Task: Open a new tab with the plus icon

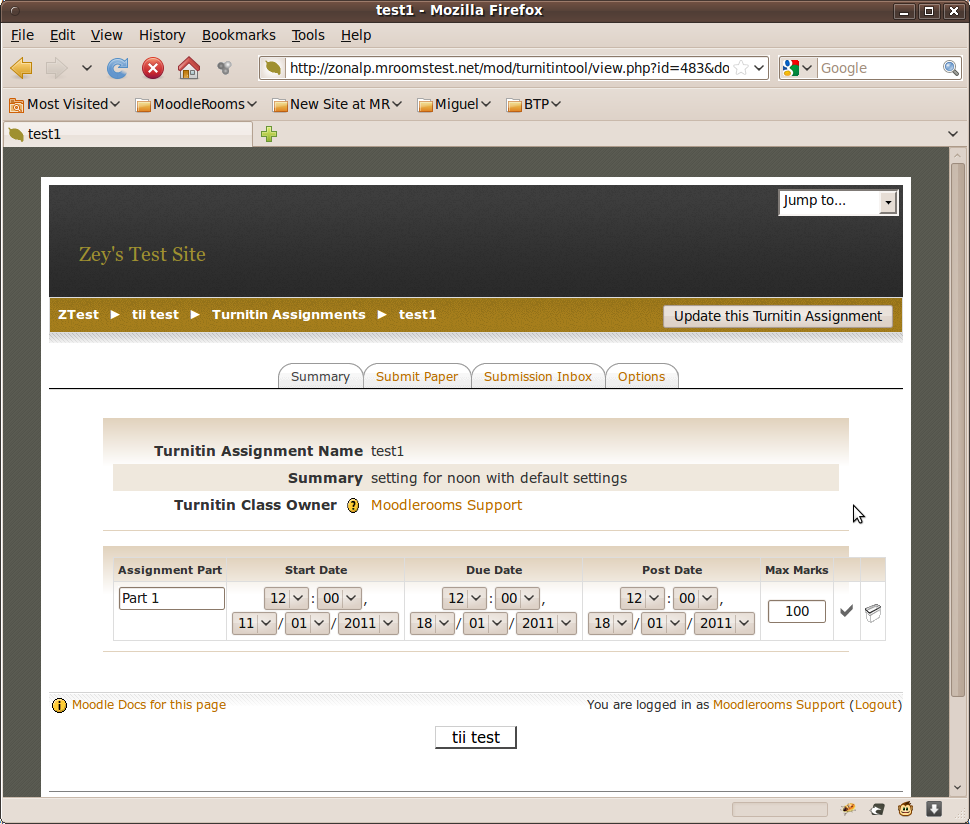Action: (x=268, y=134)
